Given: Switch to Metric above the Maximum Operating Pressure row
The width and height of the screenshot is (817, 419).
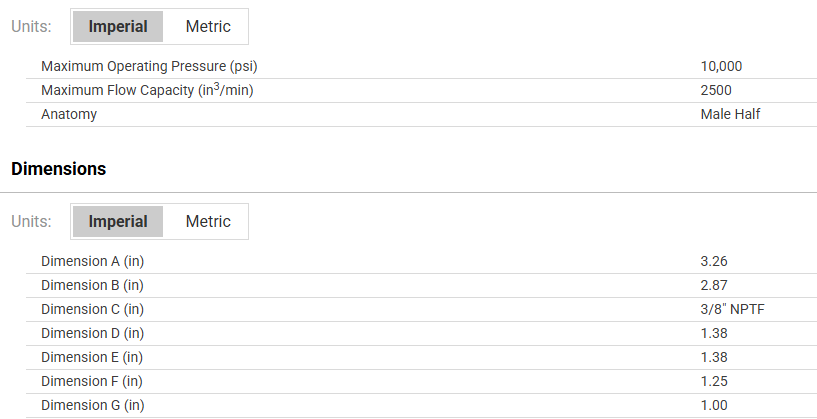Looking at the screenshot, I should pos(208,27).
